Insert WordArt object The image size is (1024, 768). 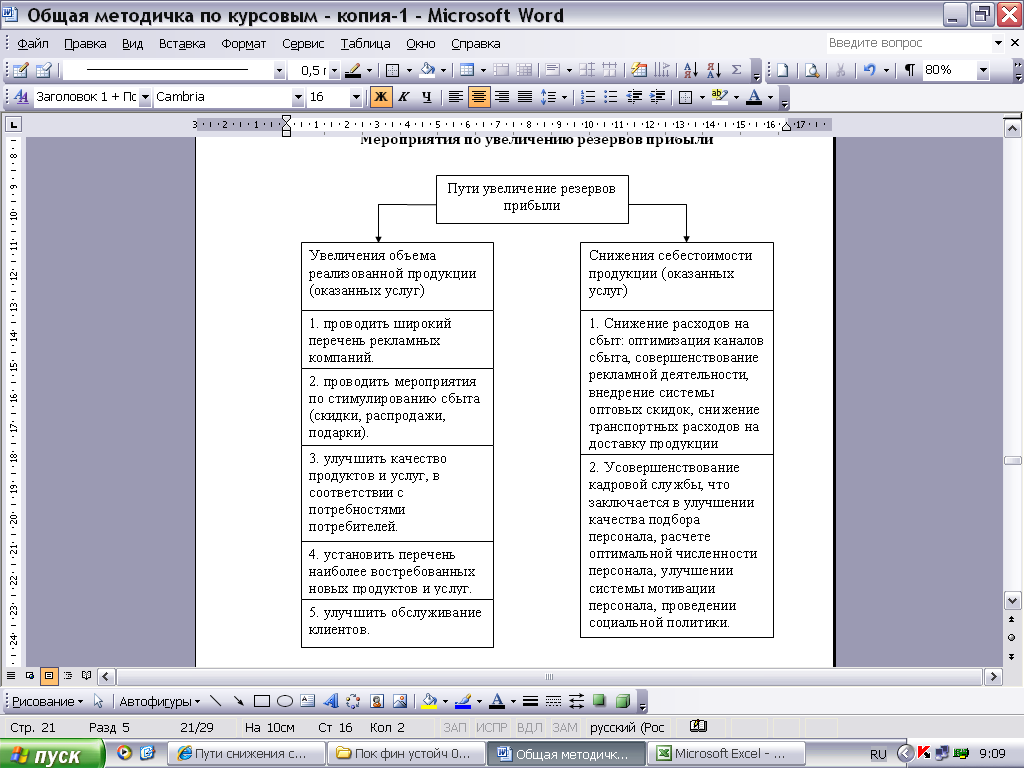(x=330, y=701)
